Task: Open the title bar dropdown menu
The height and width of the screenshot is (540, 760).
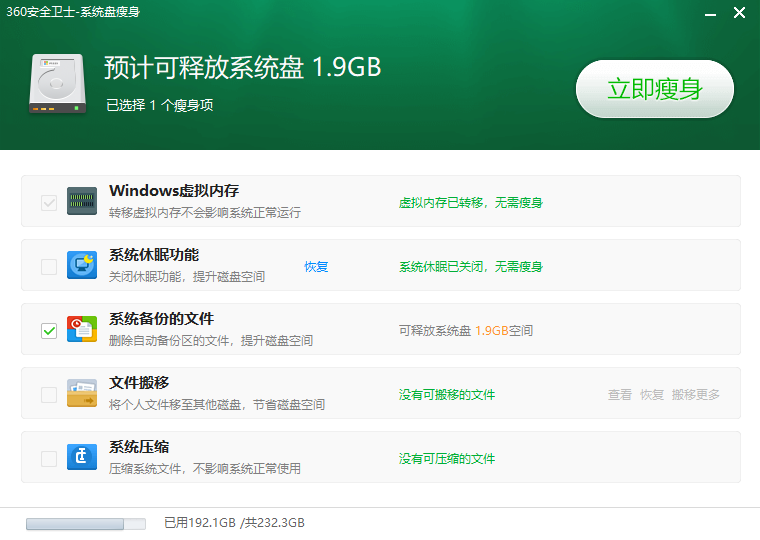Action: point(681,13)
